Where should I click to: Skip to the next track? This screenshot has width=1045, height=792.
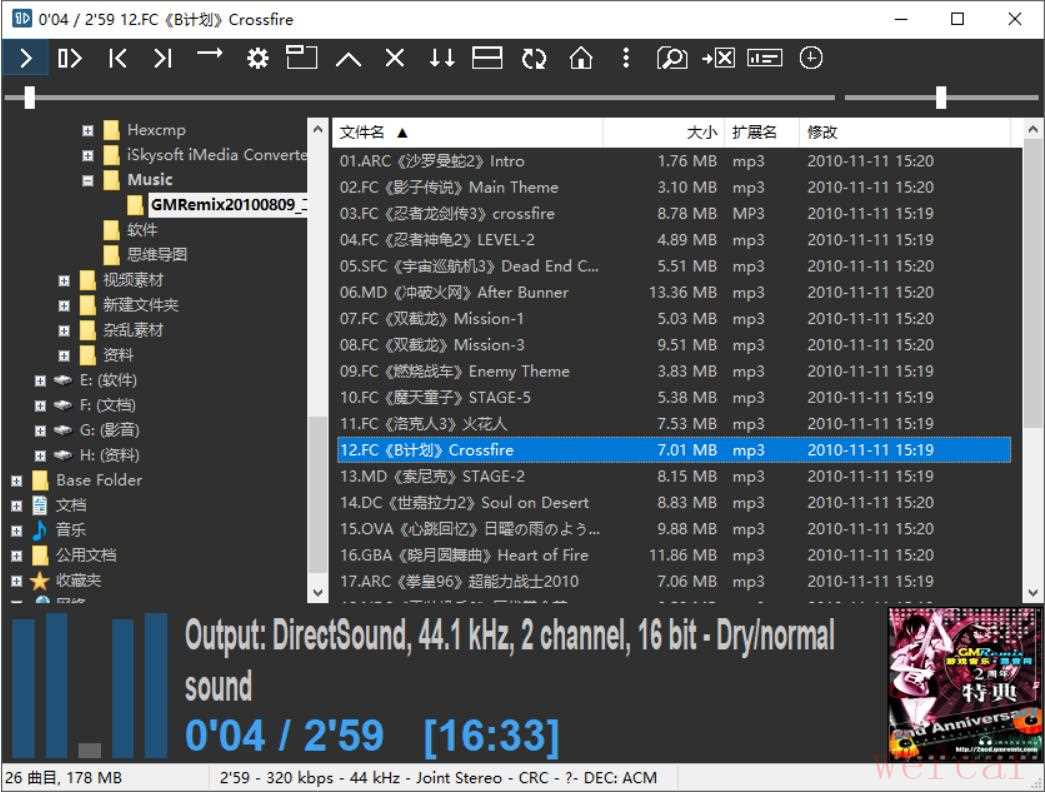click(163, 59)
